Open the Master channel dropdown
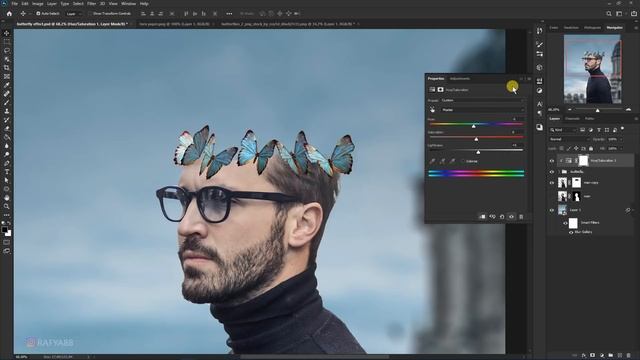Screen dimensions: 640x360 click(x=482, y=110)
